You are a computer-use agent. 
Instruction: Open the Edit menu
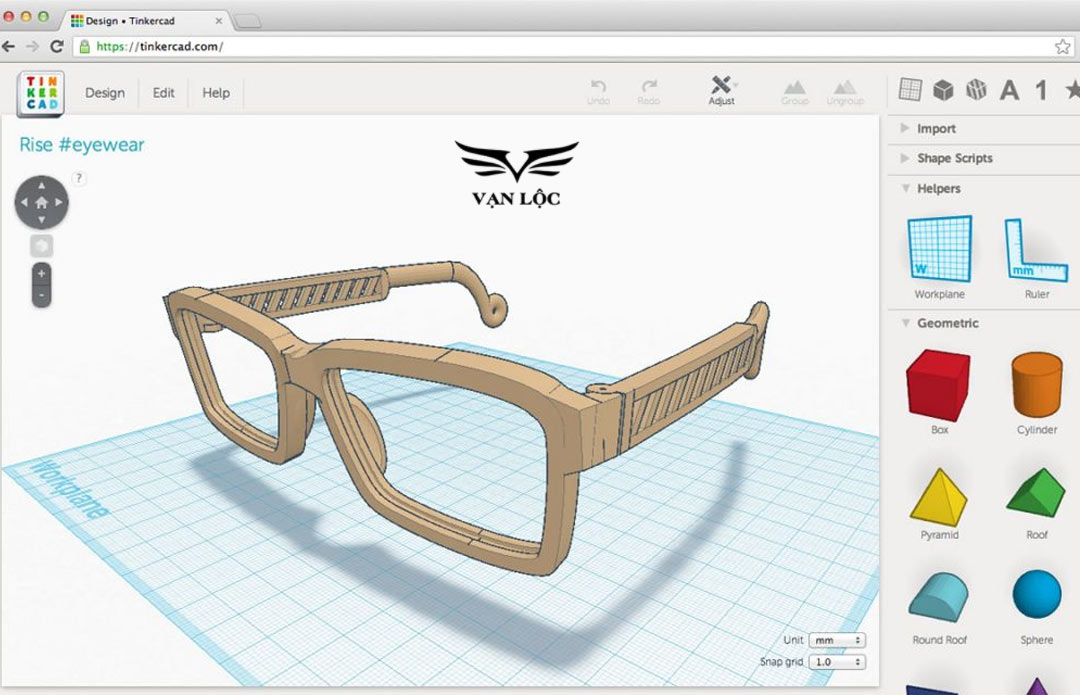pyautogui.click(x=162, y=92)
